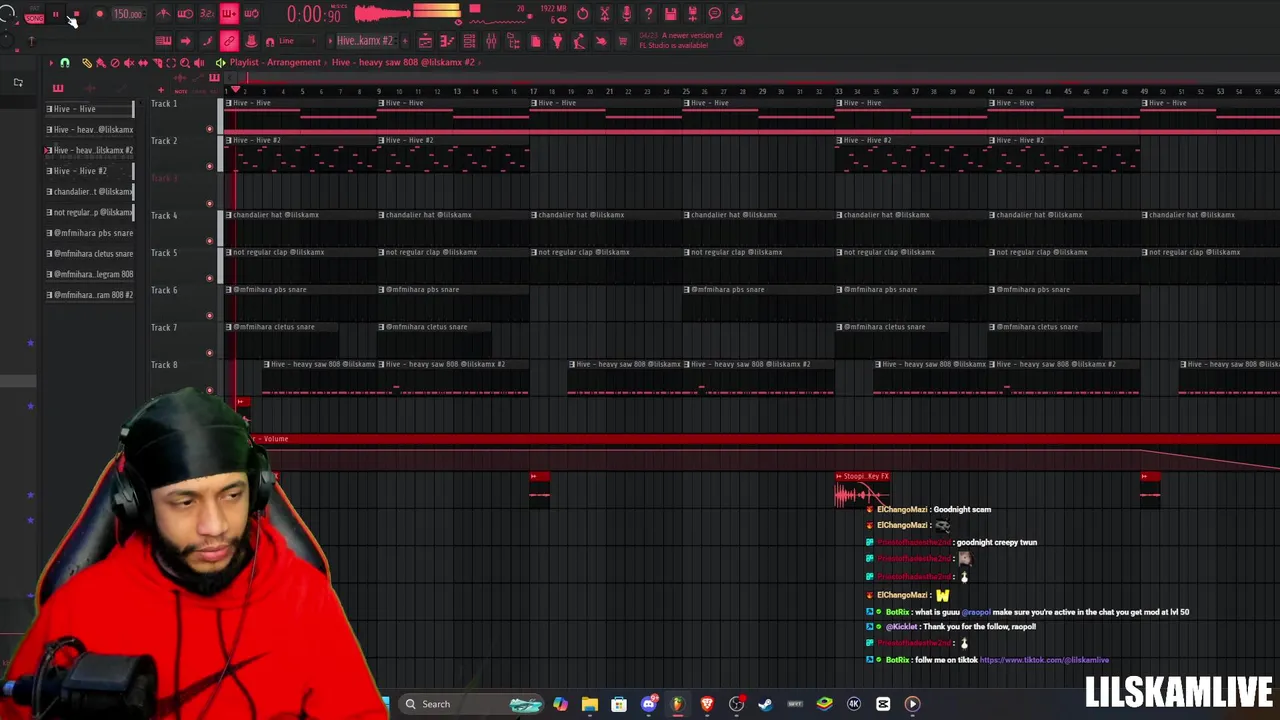Select the pencil draw tool in playlist
This screenshot has height=720, width=1280.
87,63
